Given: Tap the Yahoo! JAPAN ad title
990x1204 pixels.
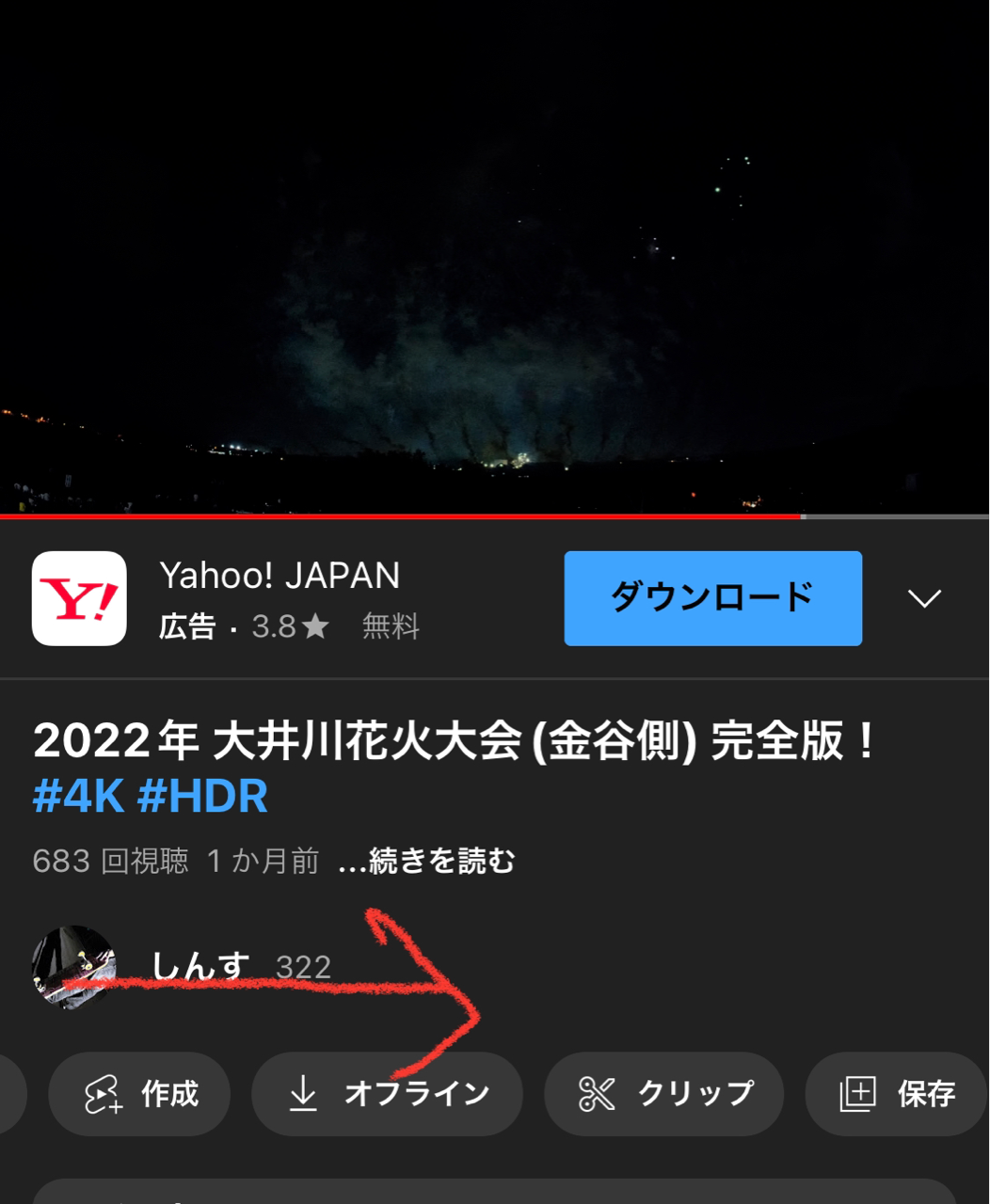Looking at the screenshot, I should tap(280, 576).
